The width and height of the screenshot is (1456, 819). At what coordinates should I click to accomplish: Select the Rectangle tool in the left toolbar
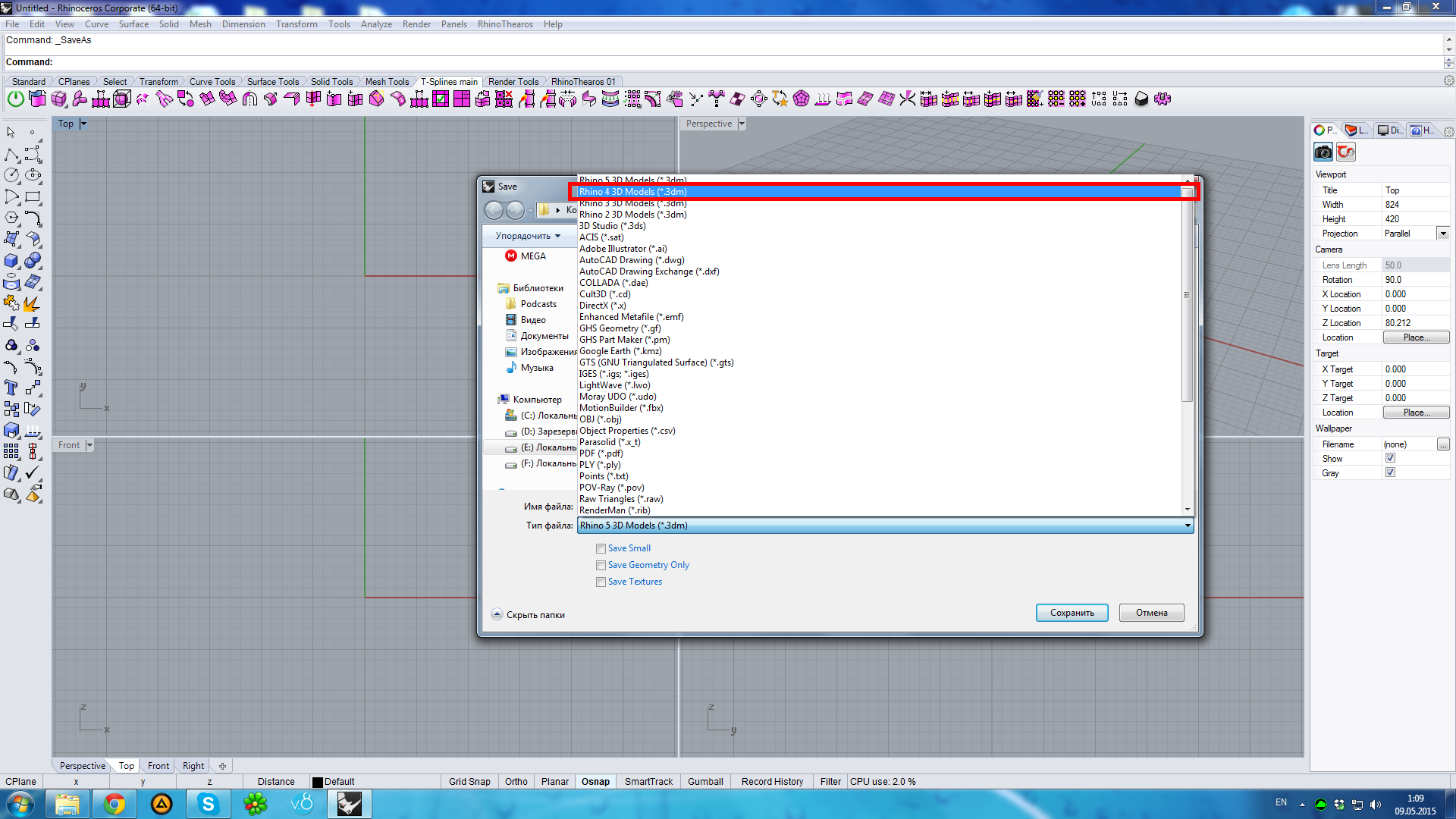33,197
